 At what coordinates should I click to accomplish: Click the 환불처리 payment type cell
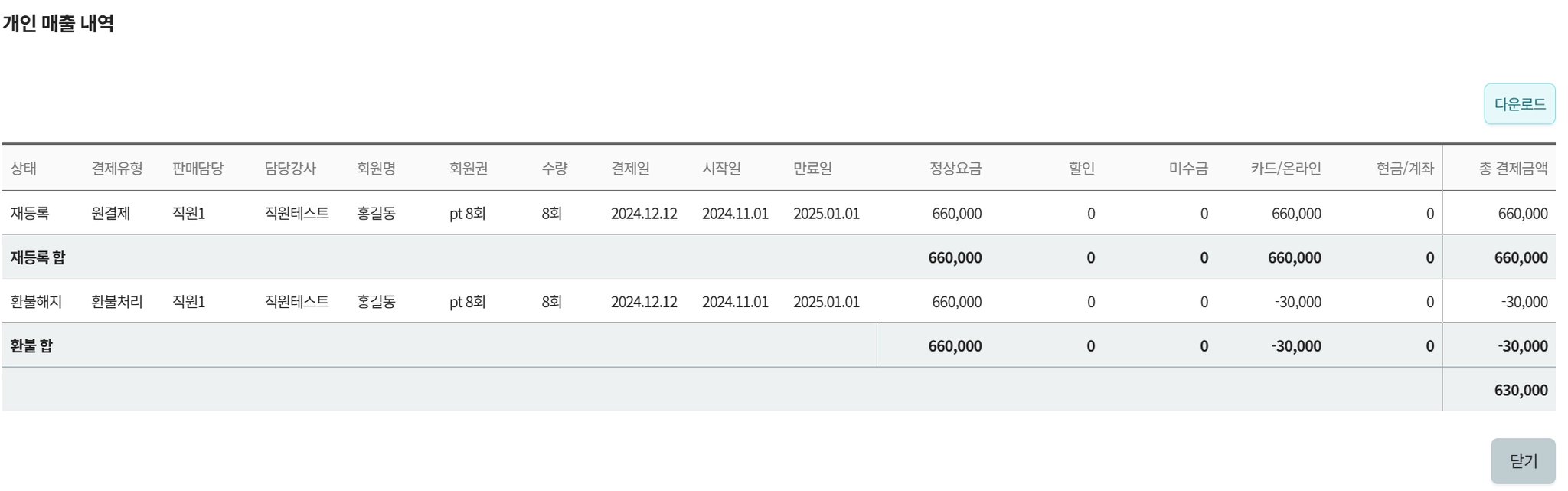click(117, 302)
